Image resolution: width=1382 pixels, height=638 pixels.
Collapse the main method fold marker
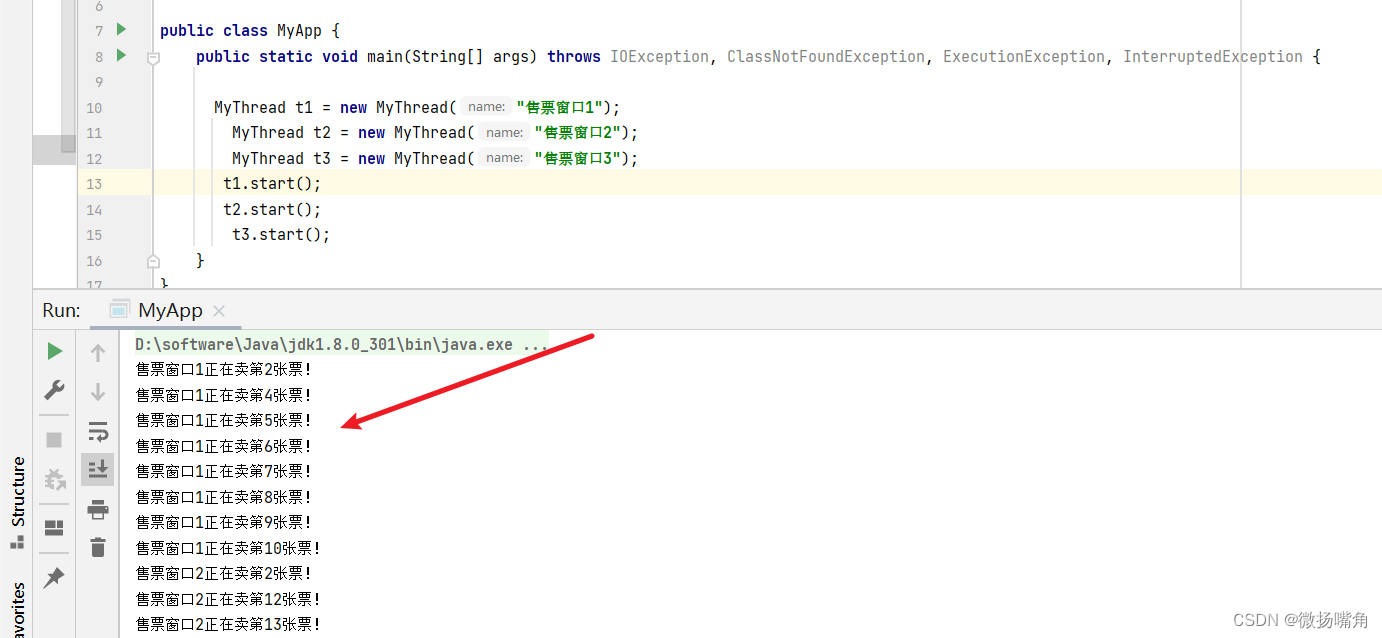point(153,58)
